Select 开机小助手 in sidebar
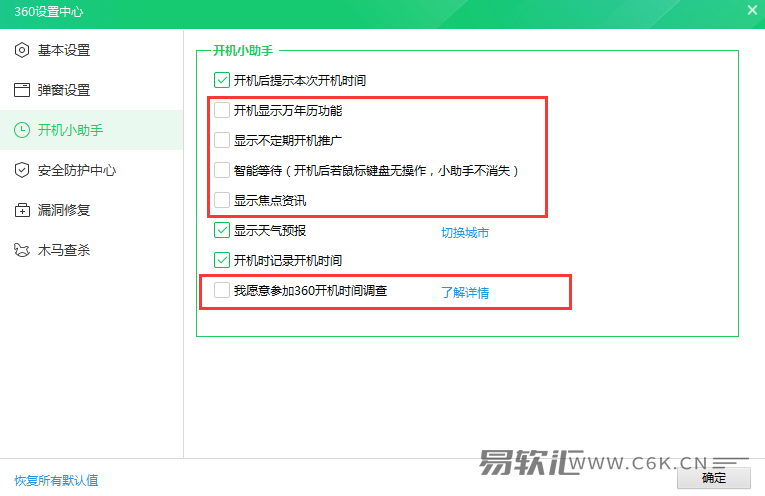 [92, 130]
